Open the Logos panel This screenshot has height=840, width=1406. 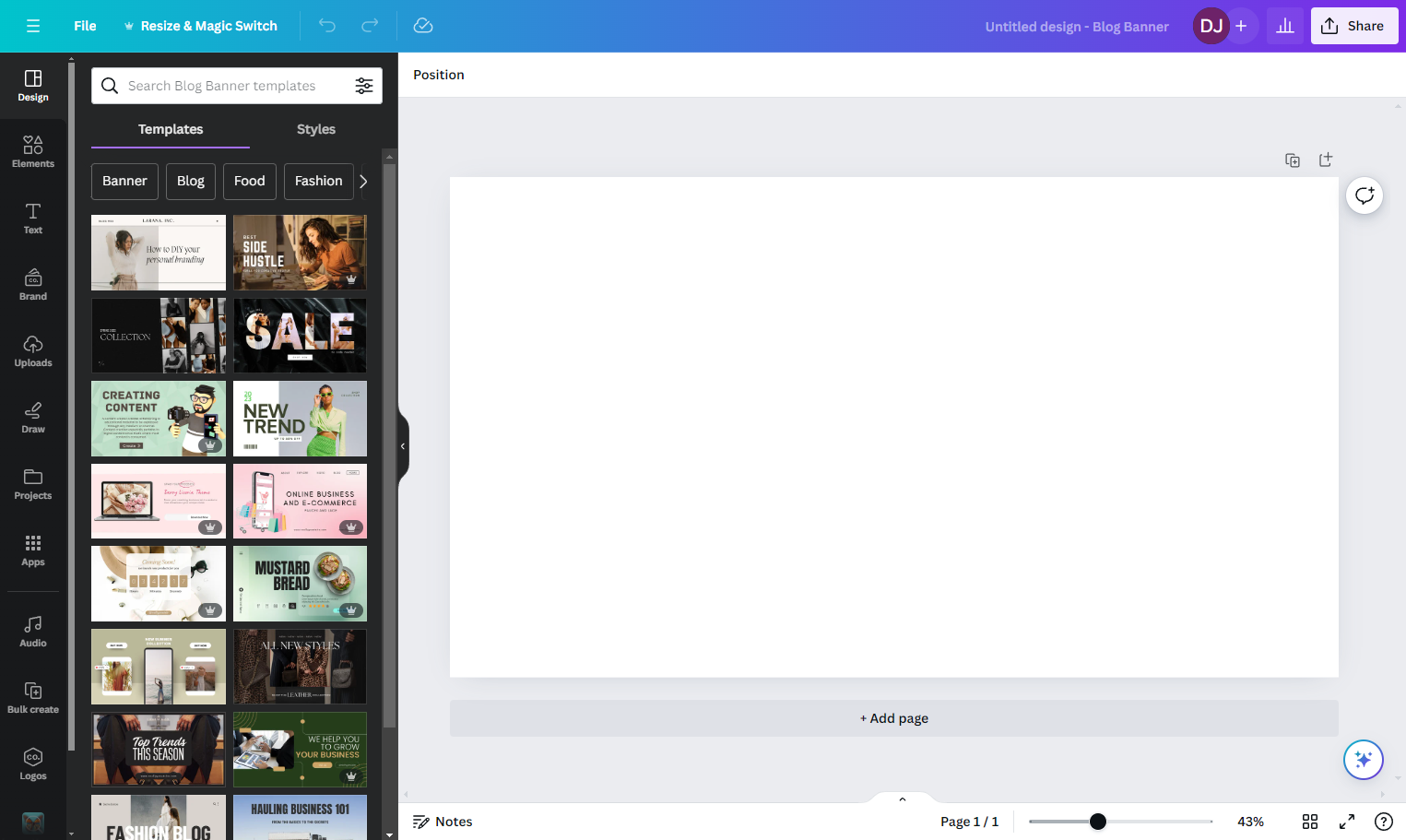pos(33,764)
